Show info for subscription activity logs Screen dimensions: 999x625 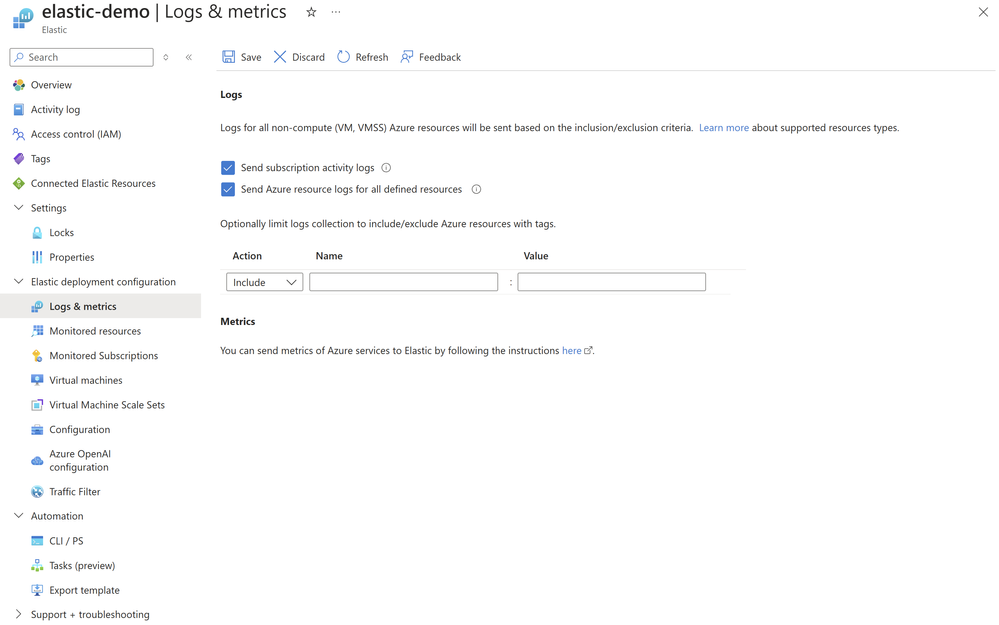(386, 168)
